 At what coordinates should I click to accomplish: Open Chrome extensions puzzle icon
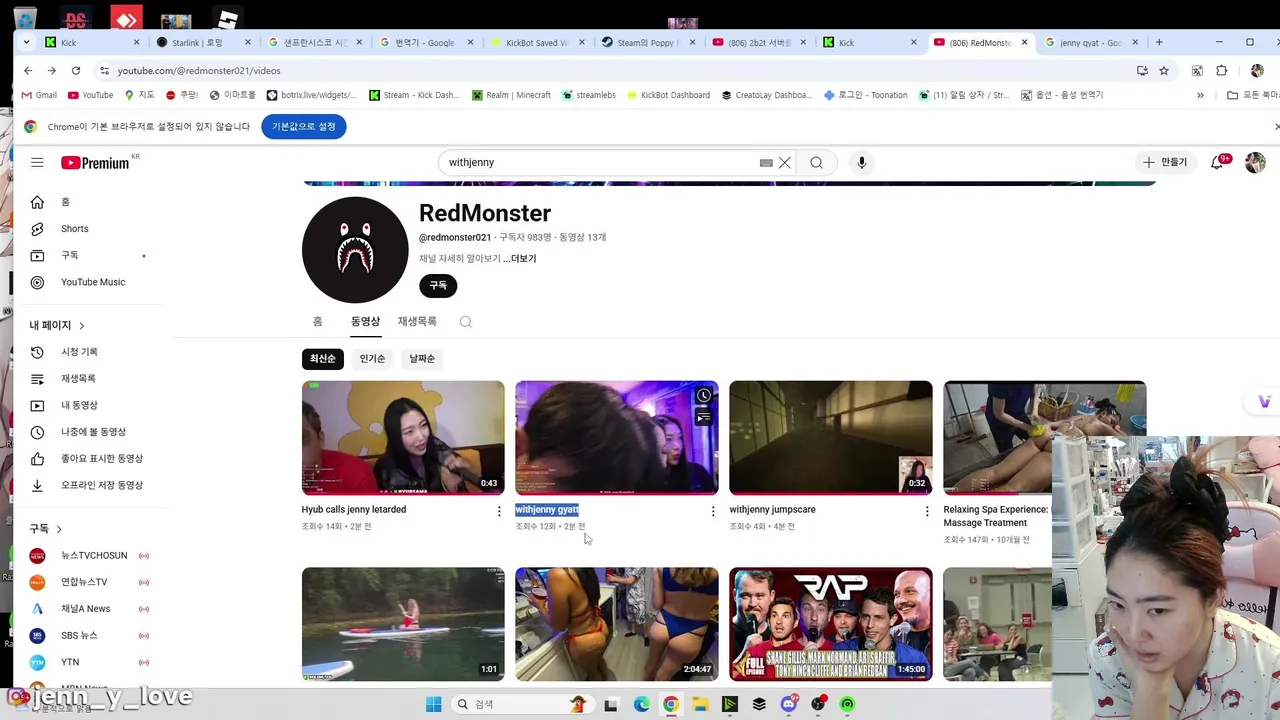coord(1221,71)
